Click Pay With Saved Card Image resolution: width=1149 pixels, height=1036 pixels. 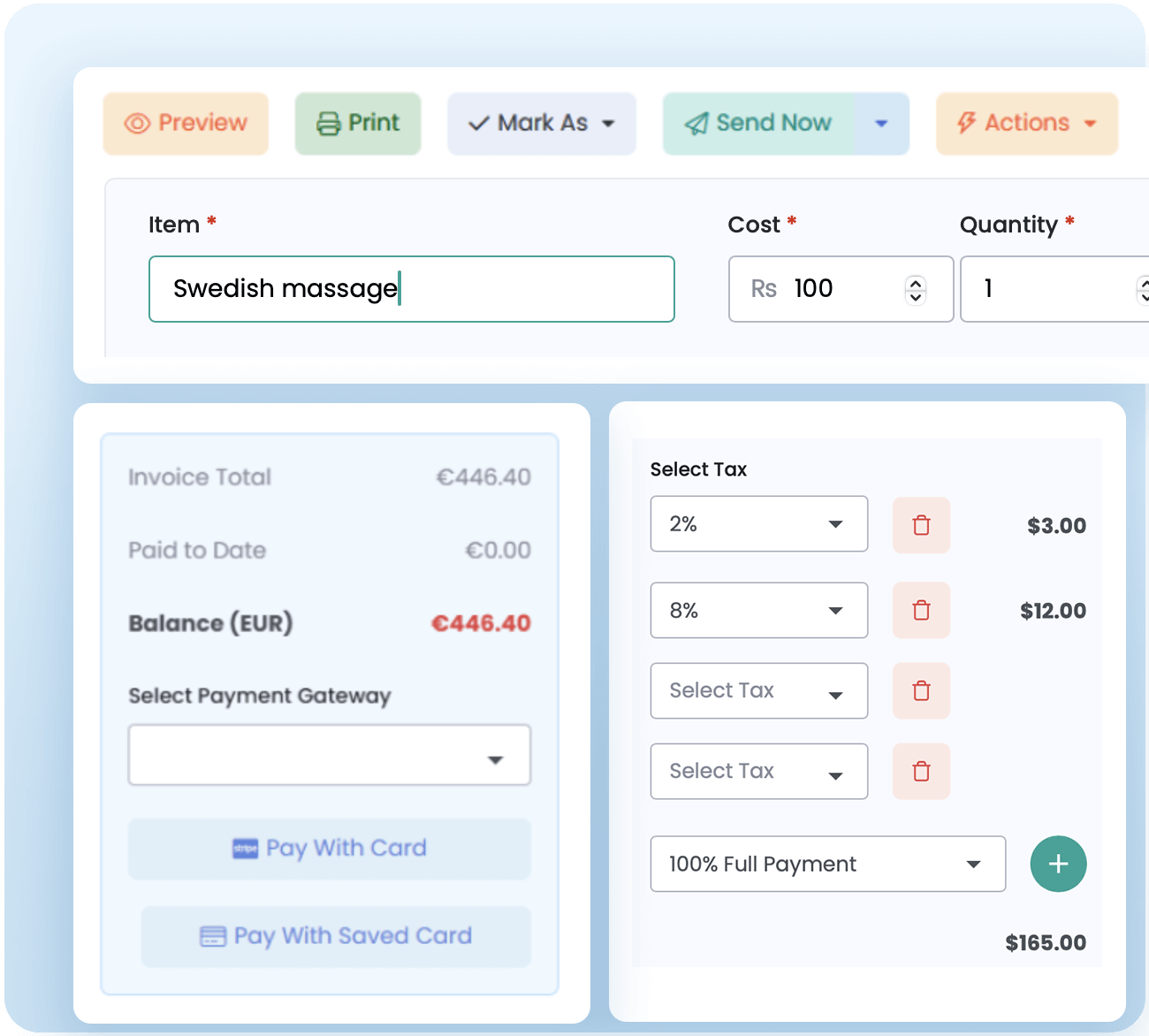pos(336,936)
